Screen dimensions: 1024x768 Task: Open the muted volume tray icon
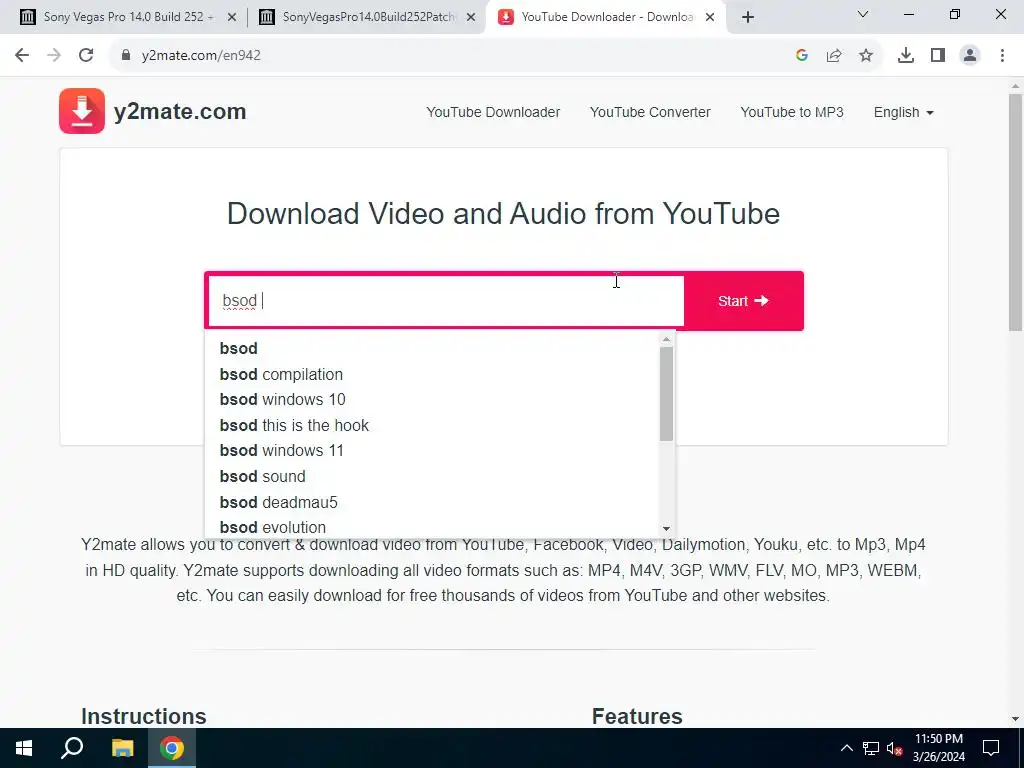pyautogui.click(x=894, y=748)
